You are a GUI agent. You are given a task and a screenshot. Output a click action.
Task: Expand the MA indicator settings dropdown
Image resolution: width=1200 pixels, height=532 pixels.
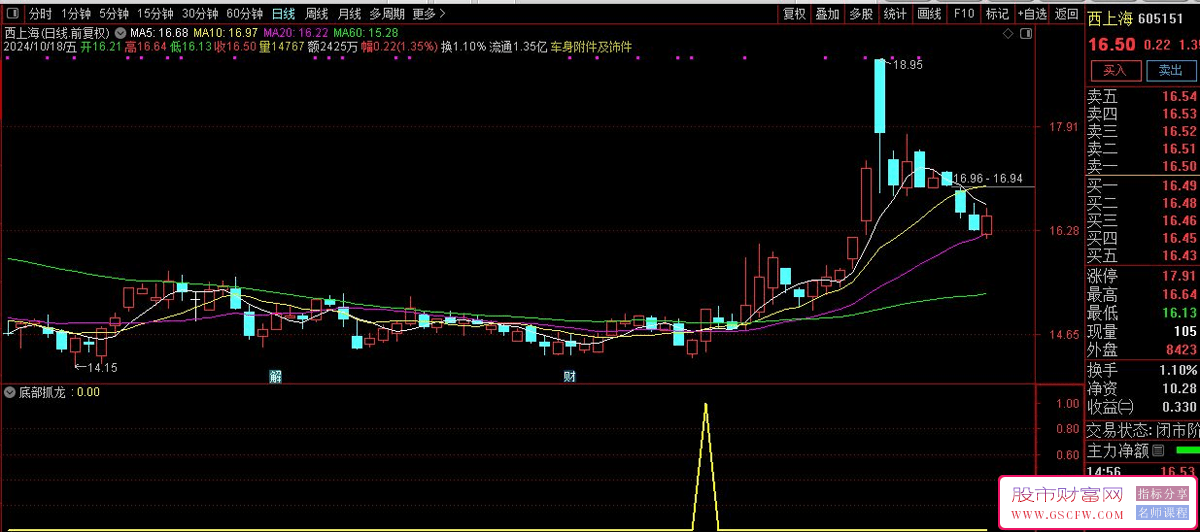[120, 33]
